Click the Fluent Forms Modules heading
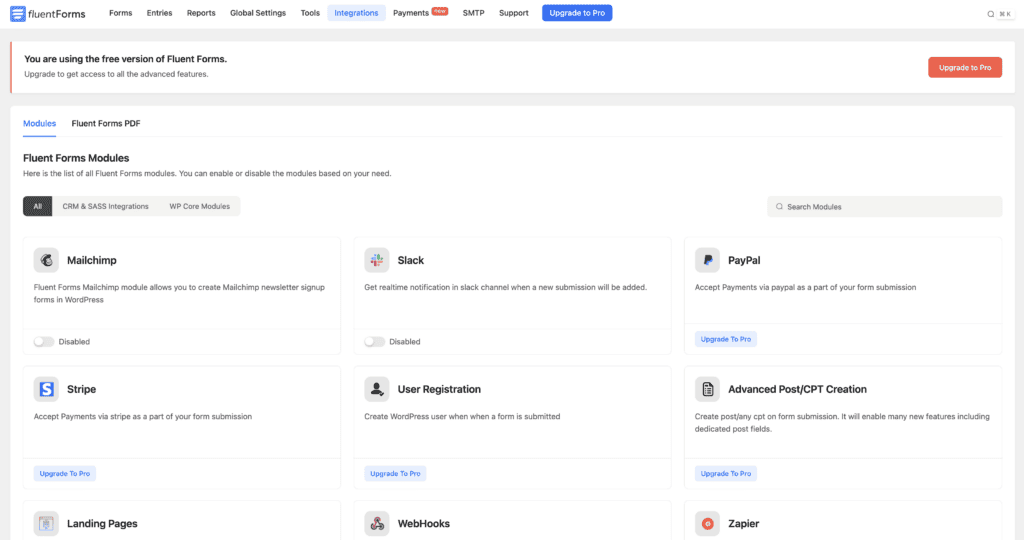Image resolution: width=1024 pixels, height=540 pixels. click(x=76, y=158)
